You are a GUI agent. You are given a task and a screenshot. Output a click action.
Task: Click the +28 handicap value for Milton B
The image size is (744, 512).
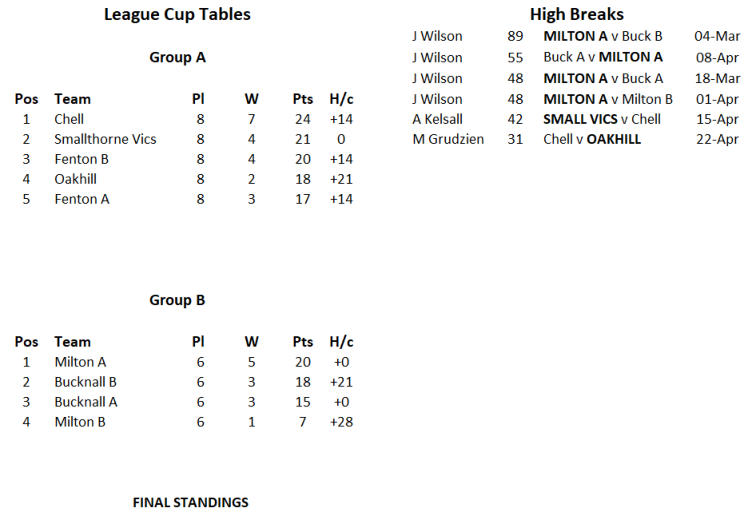pos(341,422)
